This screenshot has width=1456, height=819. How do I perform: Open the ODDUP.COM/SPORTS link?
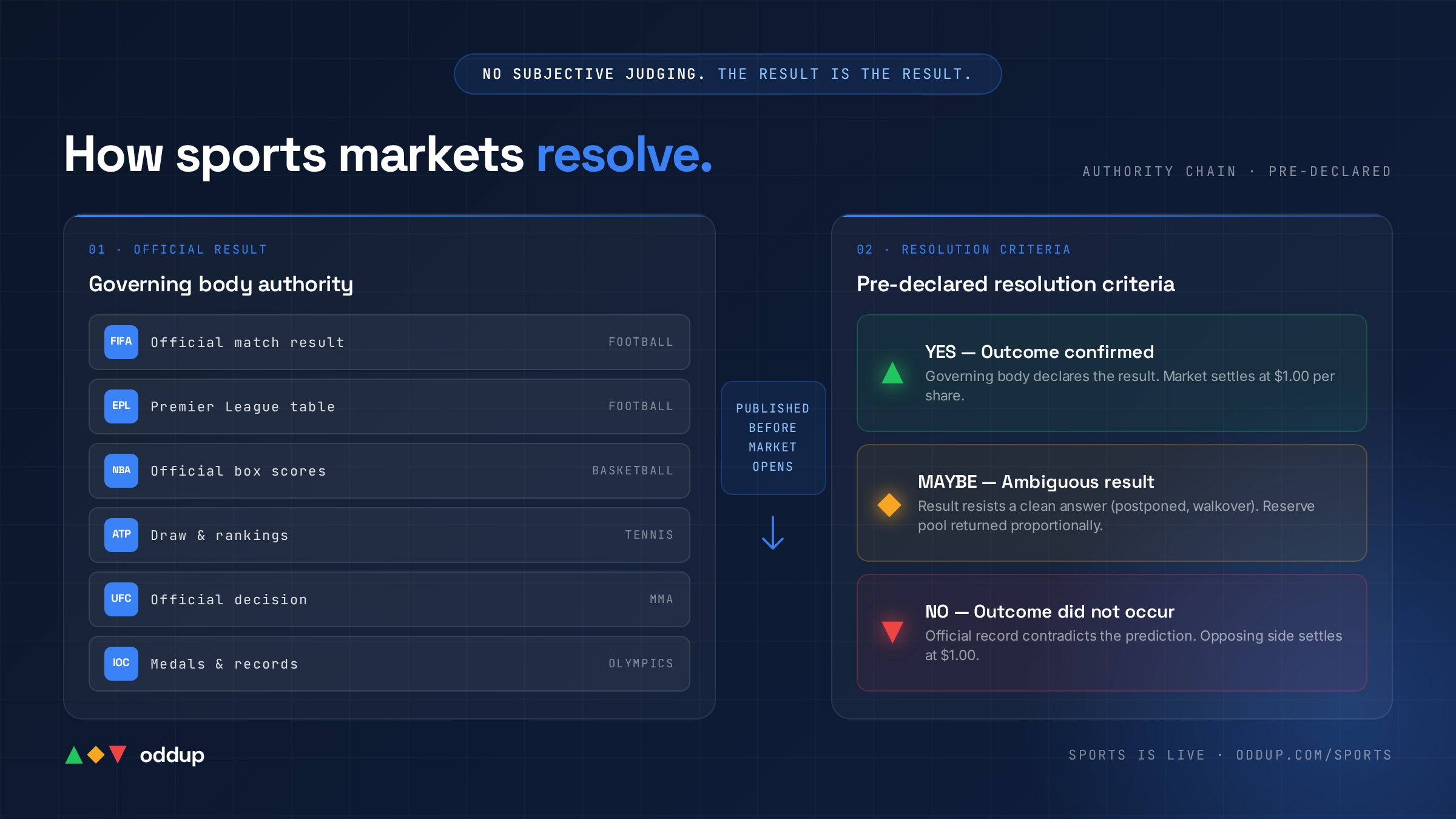[1314, 755]
